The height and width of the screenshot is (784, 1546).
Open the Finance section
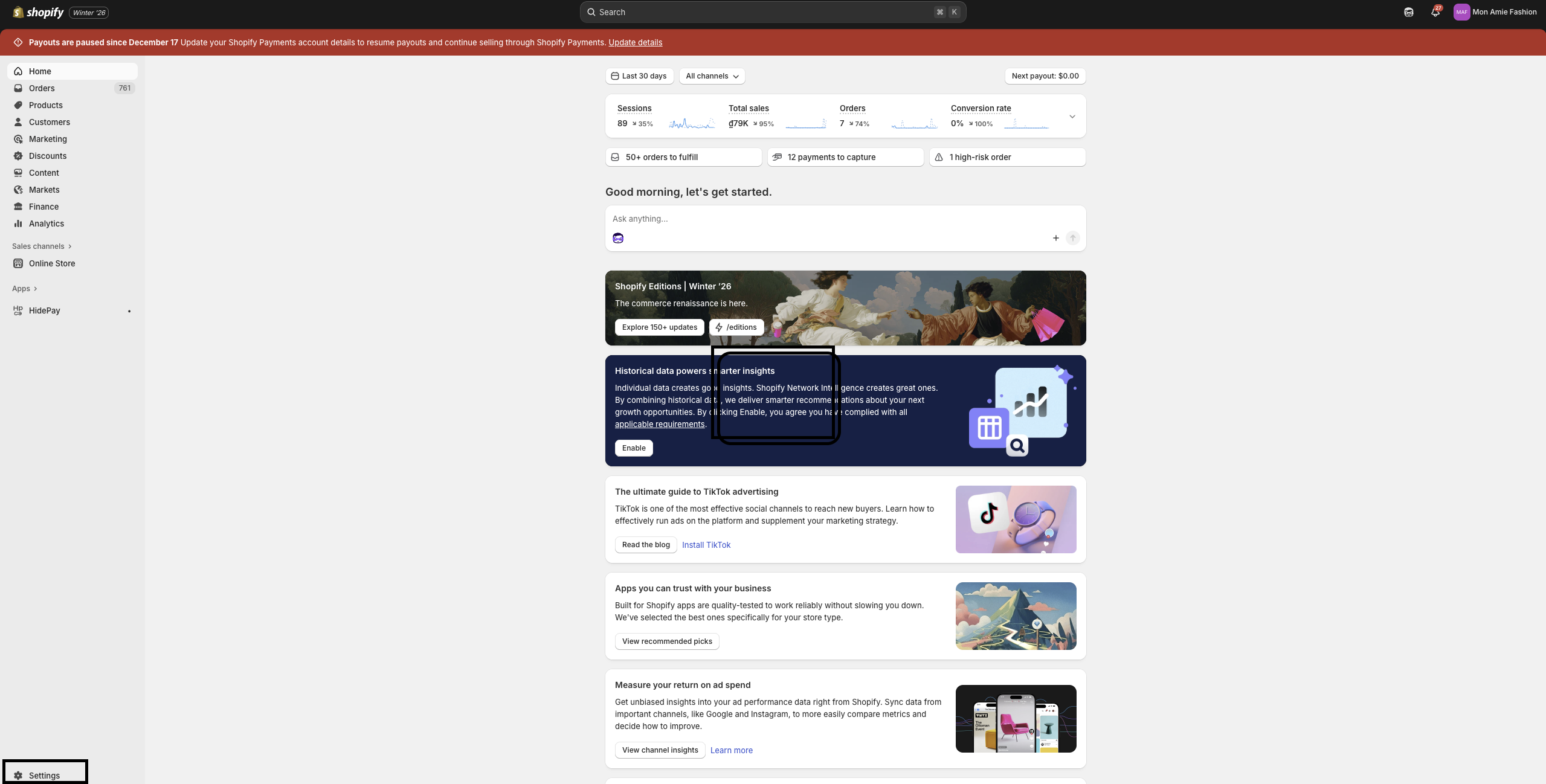pos(42,207)
